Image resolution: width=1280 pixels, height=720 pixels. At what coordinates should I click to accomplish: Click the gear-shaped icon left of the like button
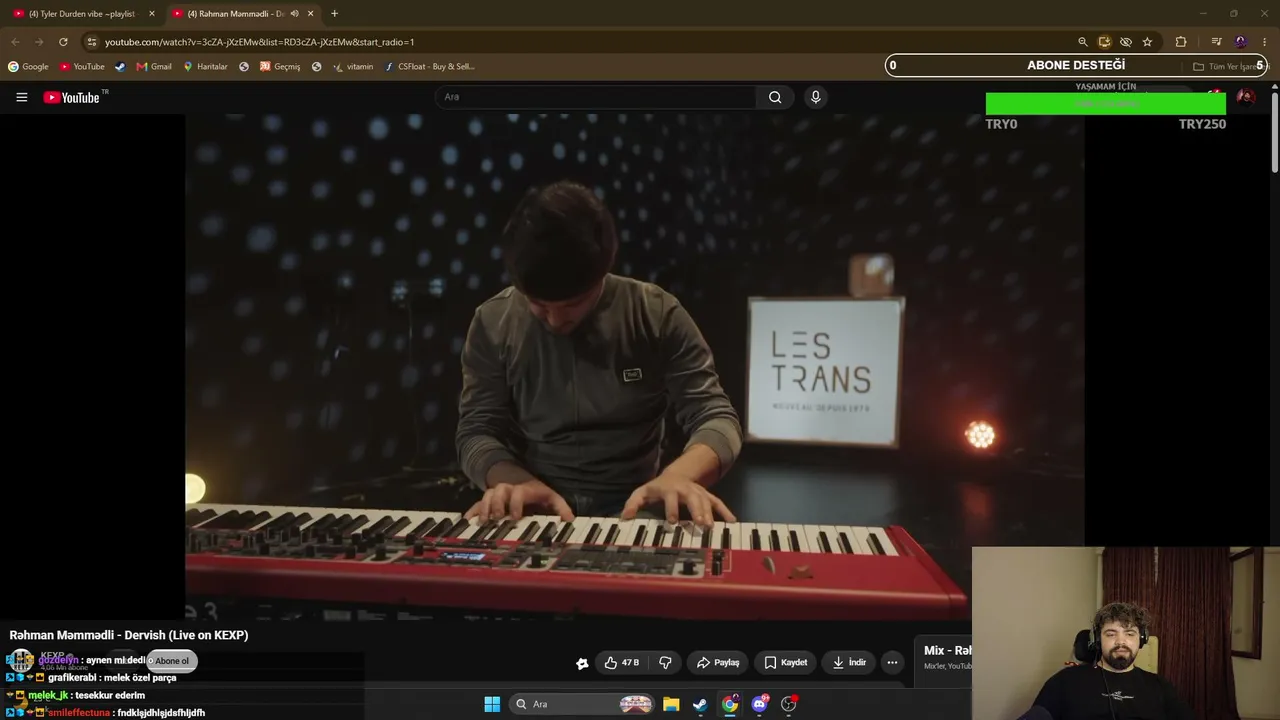tap(582, 663)
